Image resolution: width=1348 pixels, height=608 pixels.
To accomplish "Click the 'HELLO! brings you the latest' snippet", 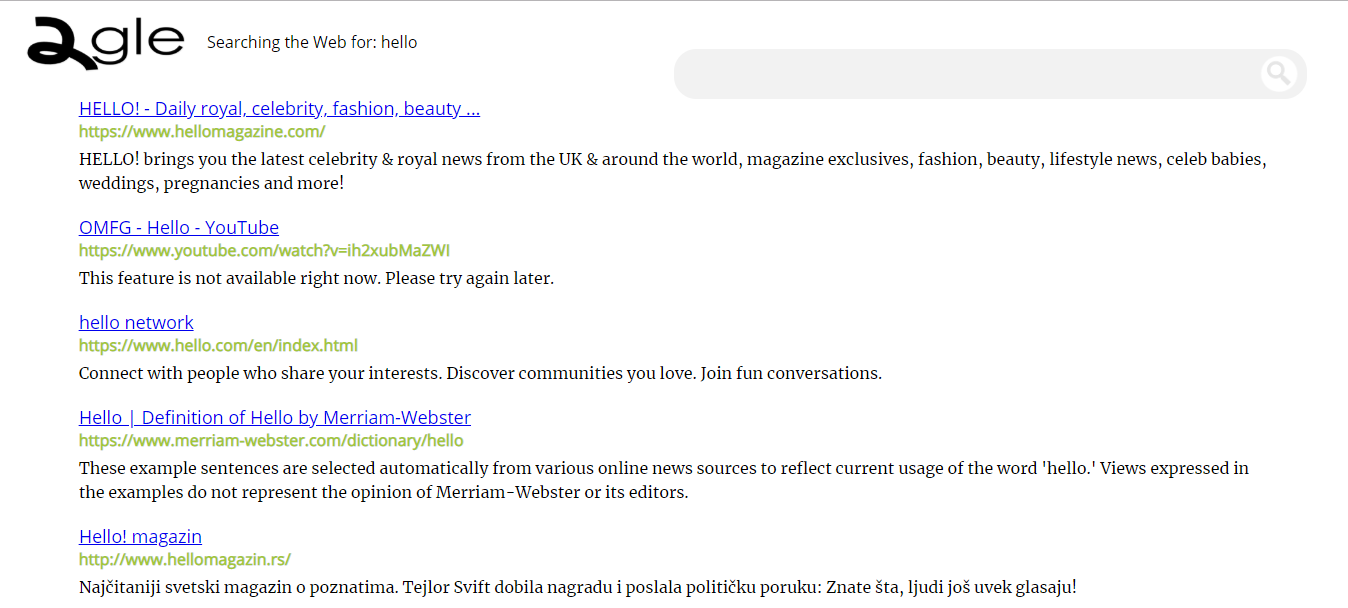I will click(x=673, y=171).
